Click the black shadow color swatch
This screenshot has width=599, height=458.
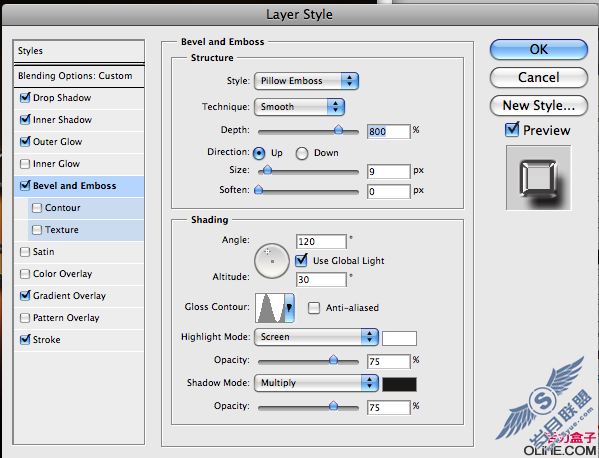pos(400,384)
